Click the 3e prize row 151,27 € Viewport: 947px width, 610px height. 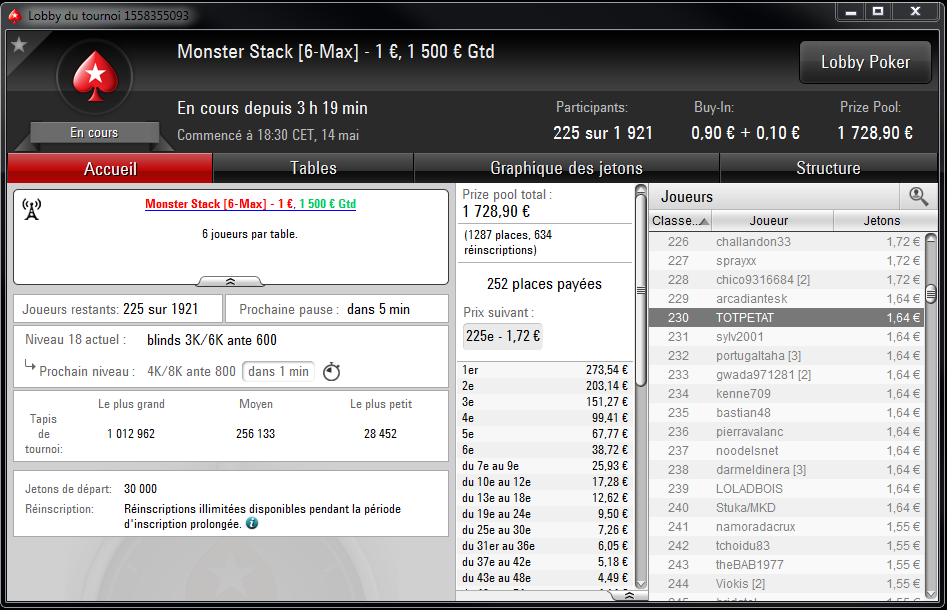[545, 402]
